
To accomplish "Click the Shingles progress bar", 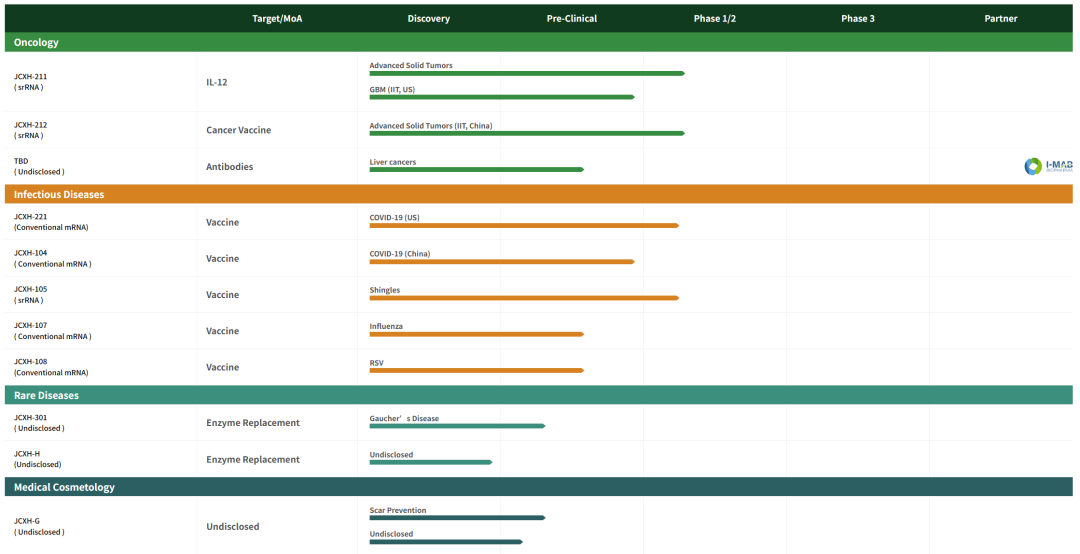I will [x=523, y=298].
